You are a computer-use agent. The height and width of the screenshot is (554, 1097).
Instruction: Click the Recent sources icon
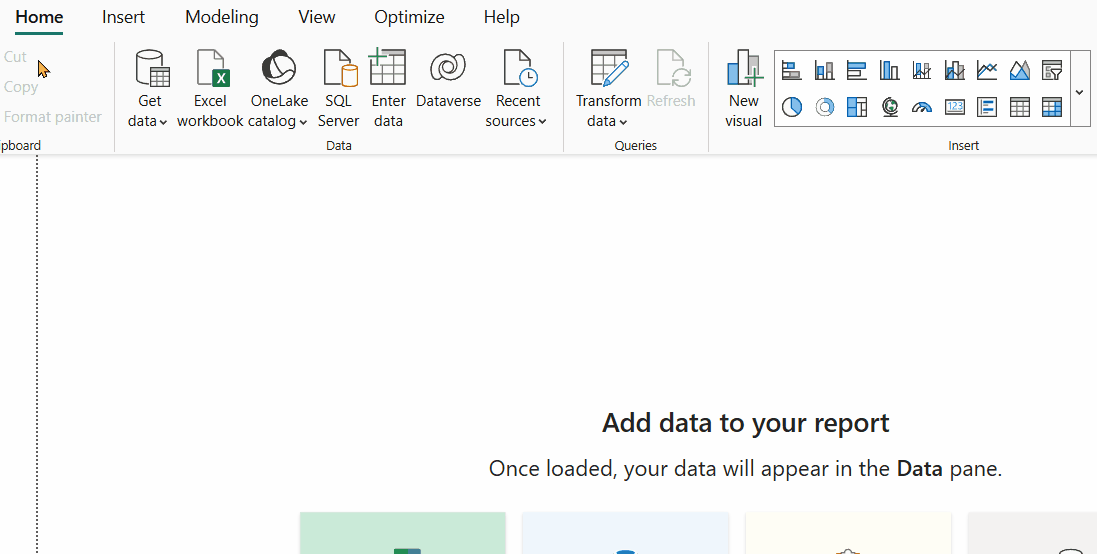coord(520,68)
